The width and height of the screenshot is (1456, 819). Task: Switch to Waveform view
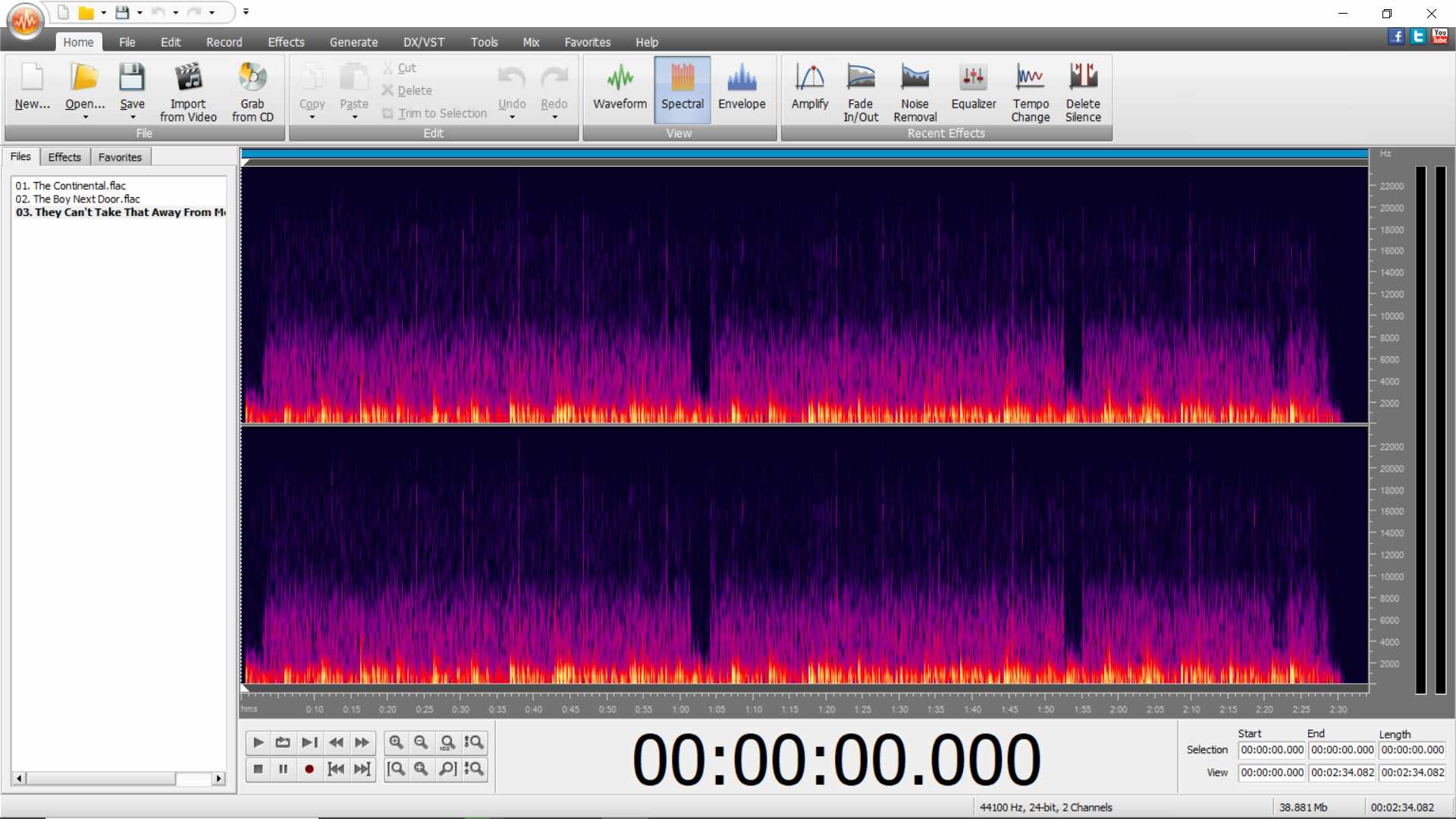tap(620, 88)
